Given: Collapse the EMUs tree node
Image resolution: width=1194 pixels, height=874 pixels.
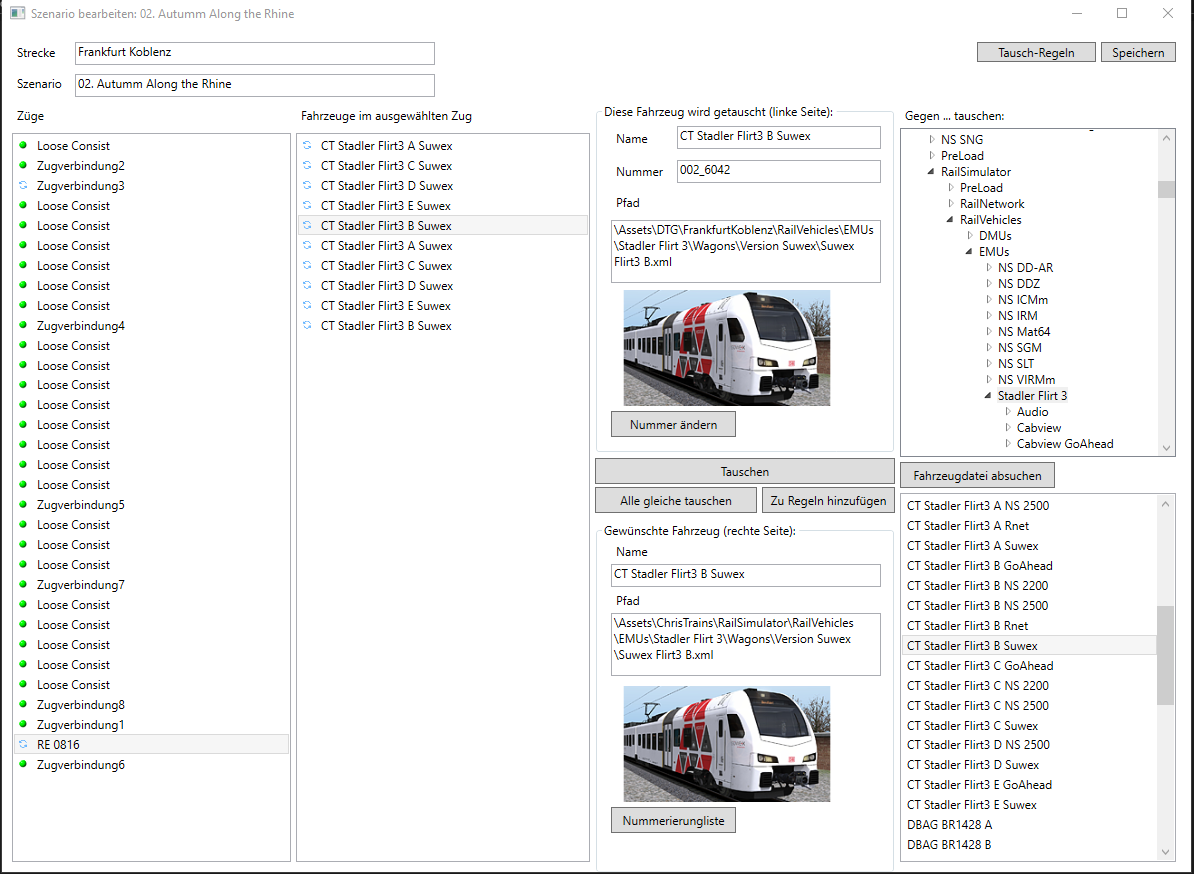Looking at the screenshot, I should coord(969,252).
